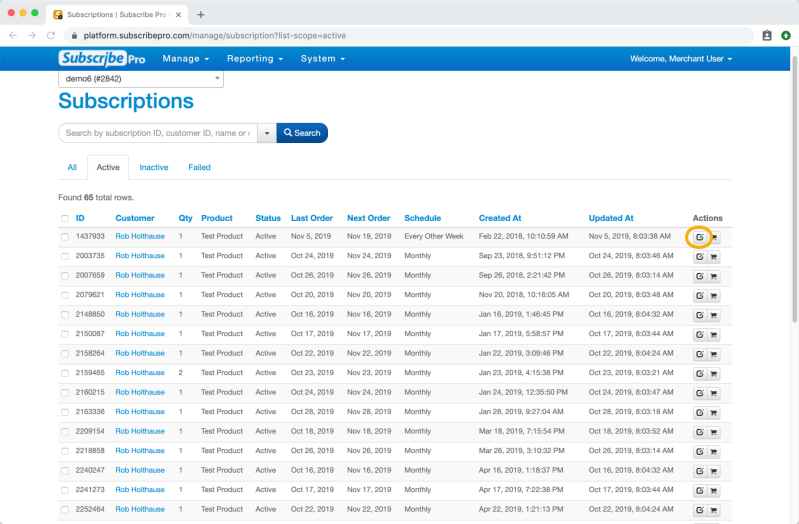Open the cart icon for subscription 1437933

(x=714, y=237)
